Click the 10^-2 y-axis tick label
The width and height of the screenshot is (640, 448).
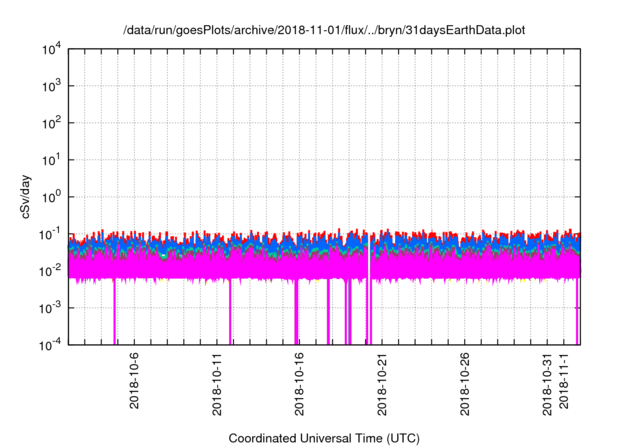(x=51, y=271)
